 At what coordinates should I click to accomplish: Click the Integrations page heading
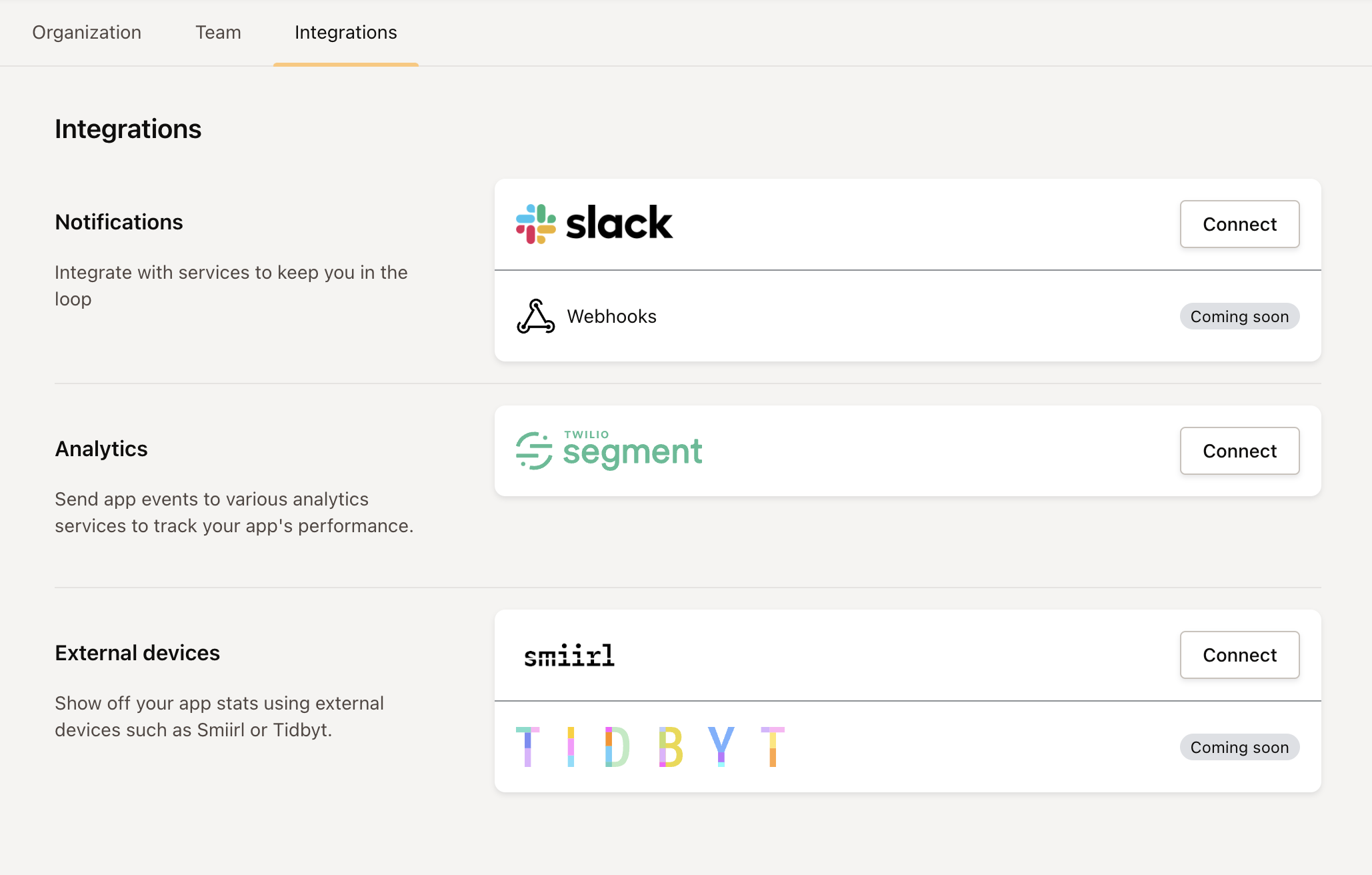coord(128,129)
